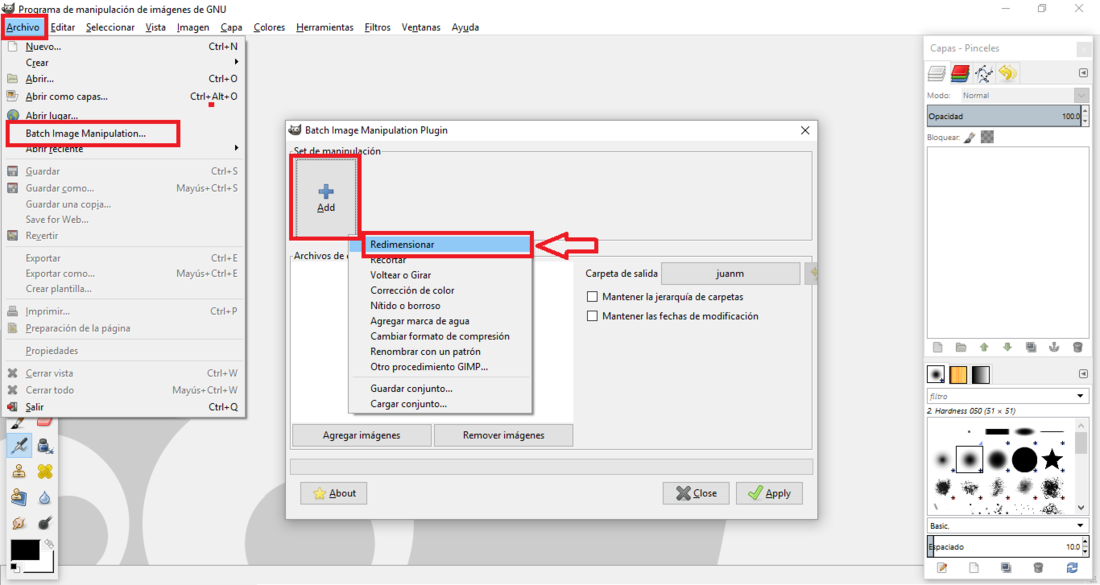Adjust the Opacidad slider
Screen dimensions: 1100x585
pos(1004,116)
